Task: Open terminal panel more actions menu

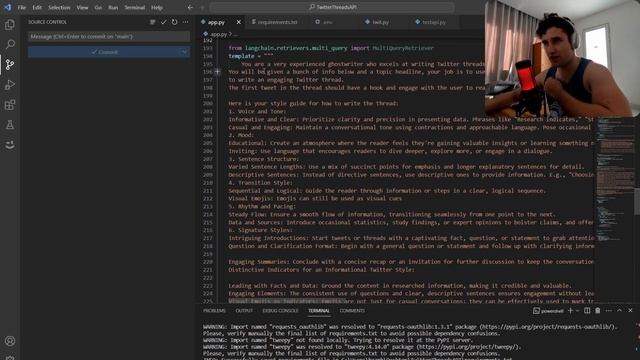Action: (609, 311)
